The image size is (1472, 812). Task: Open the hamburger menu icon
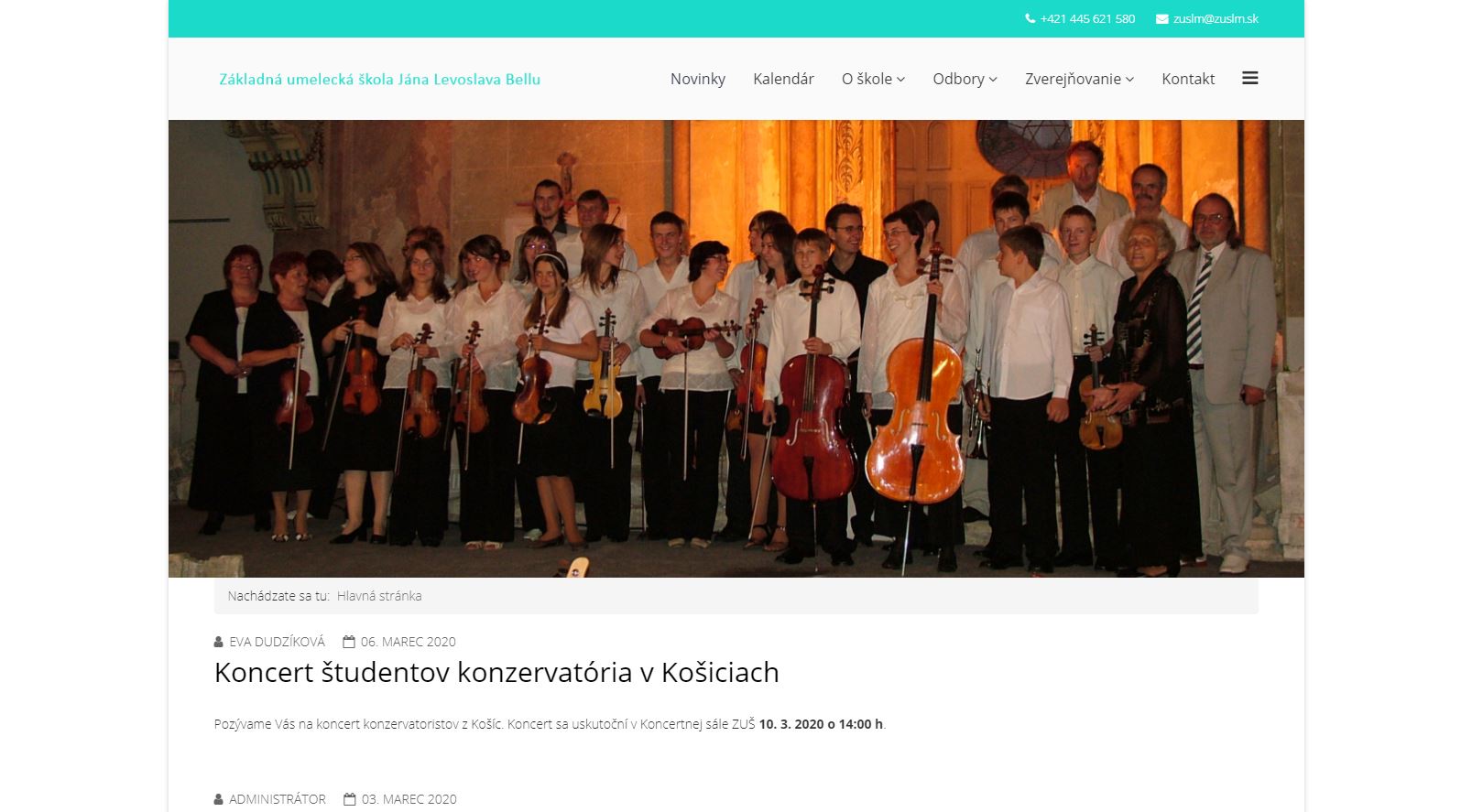point(1249,78)
